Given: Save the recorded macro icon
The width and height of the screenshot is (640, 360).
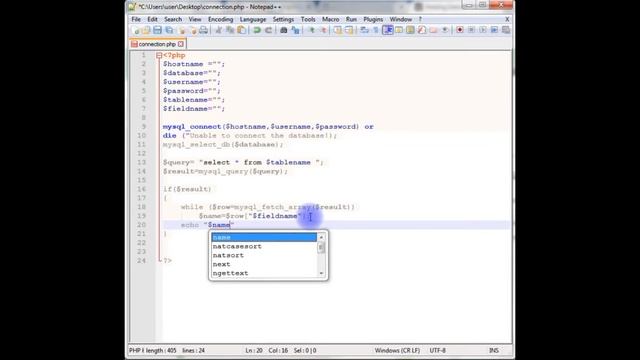Looking at the screenshot, I should (x=506, y=30).
